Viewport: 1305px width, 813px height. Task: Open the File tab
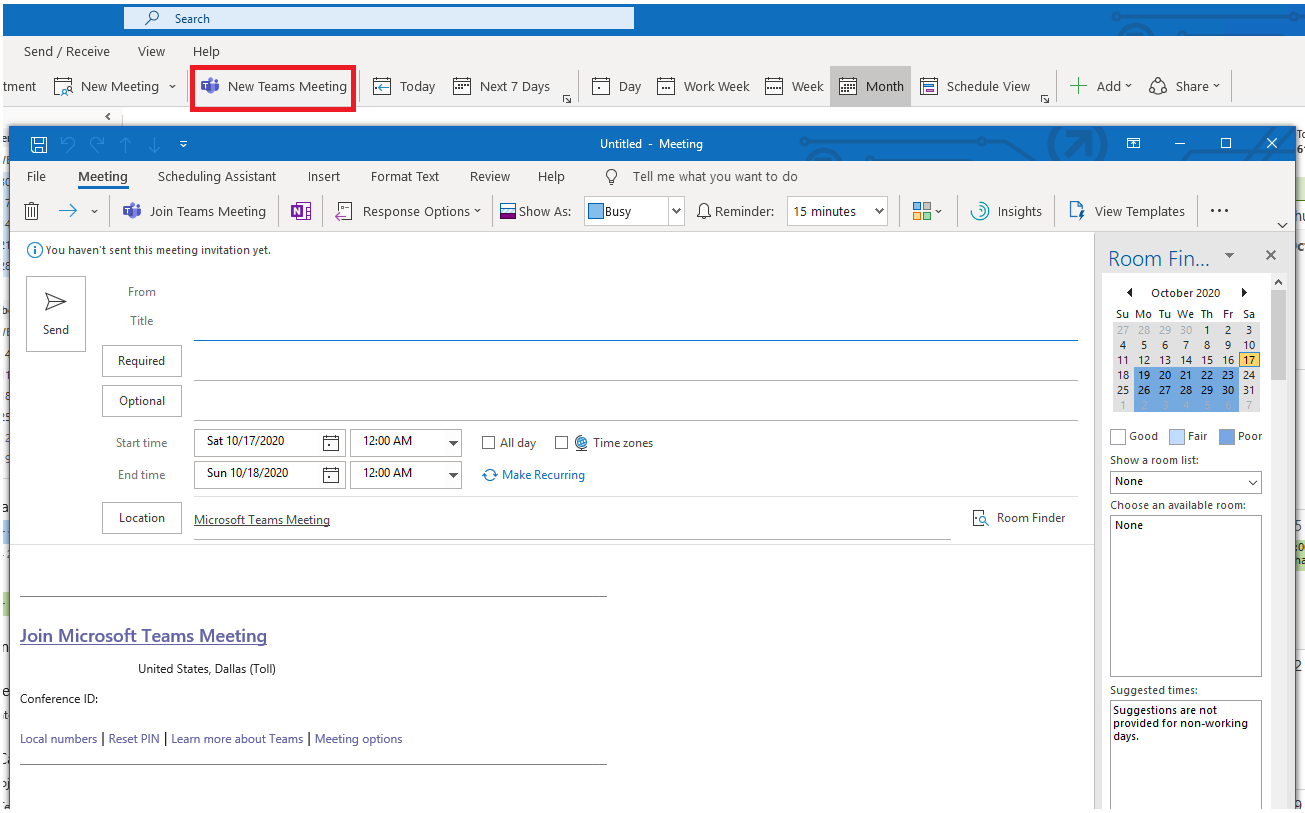(36, 176)
